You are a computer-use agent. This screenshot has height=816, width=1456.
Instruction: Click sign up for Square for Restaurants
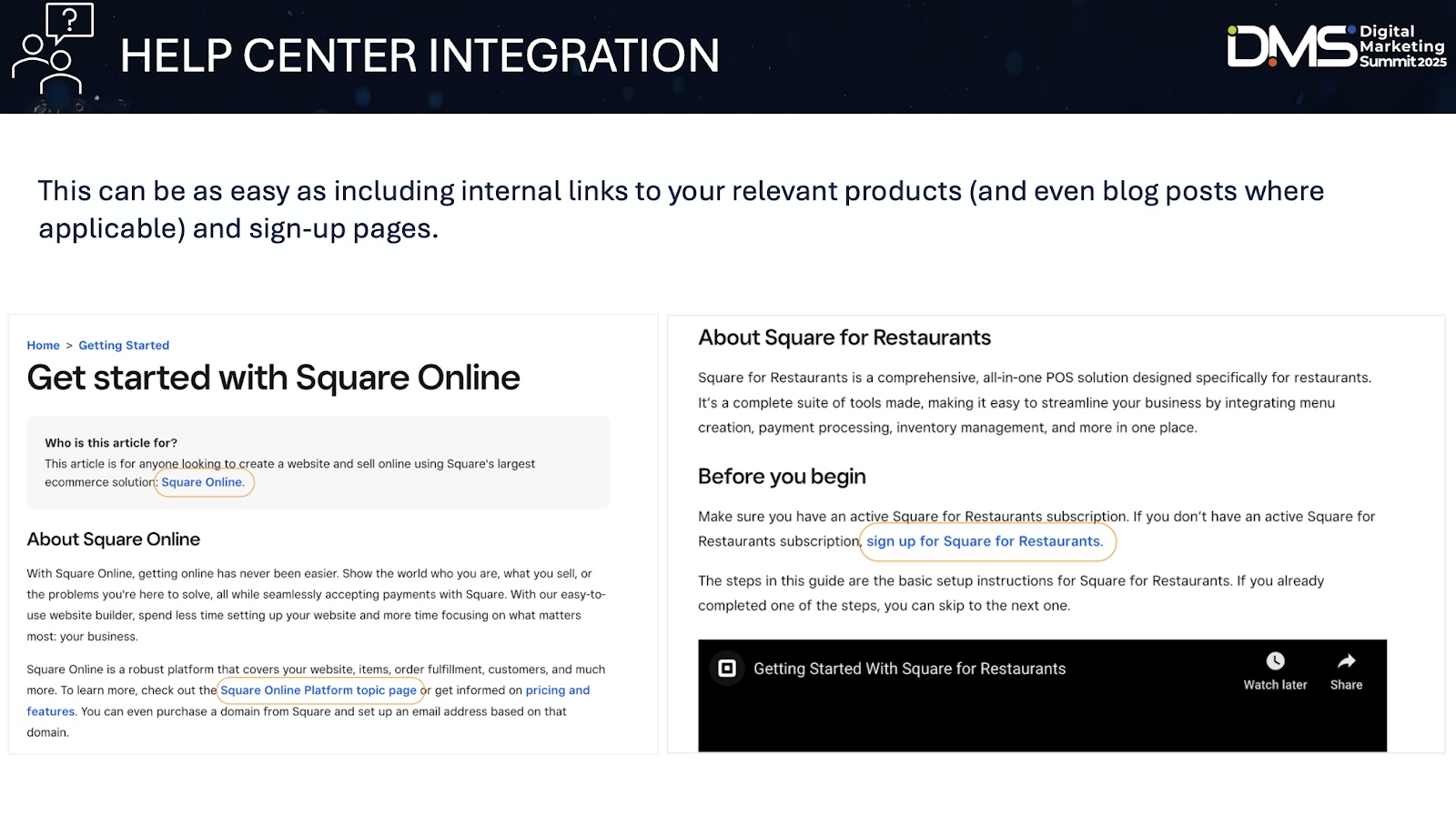(x=985, y=541)
